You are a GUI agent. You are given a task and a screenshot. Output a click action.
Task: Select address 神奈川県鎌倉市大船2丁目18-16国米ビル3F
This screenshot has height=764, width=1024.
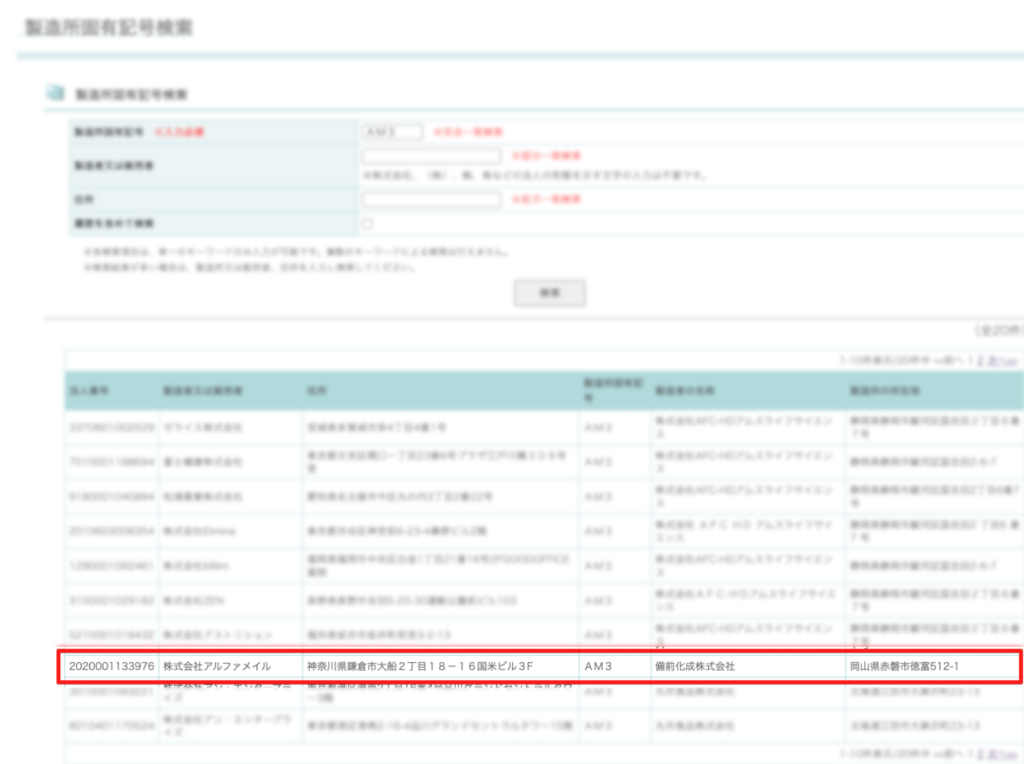click(420, 666)
